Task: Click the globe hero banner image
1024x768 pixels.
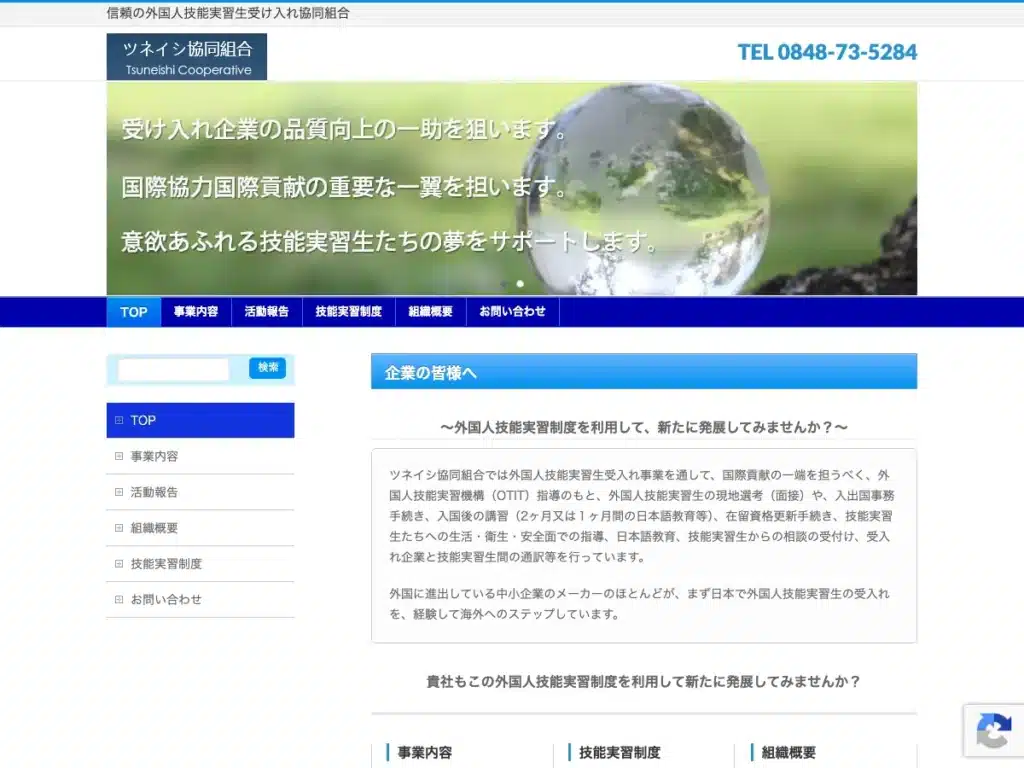Action: pos(512,188)
